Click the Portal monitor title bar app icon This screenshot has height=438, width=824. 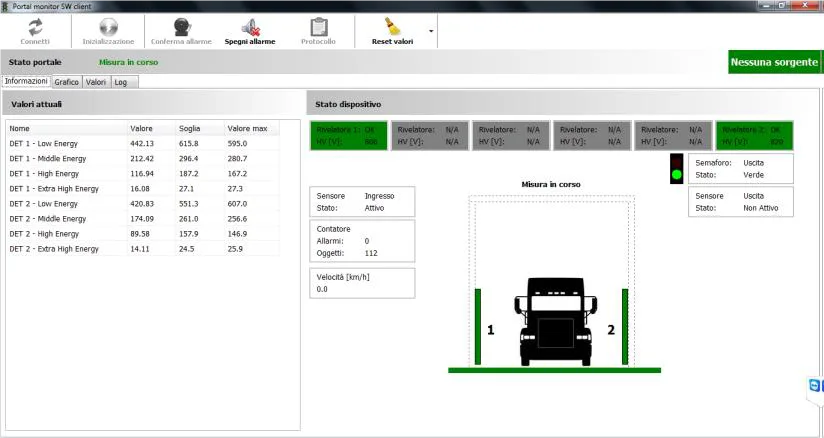(6, 6)
